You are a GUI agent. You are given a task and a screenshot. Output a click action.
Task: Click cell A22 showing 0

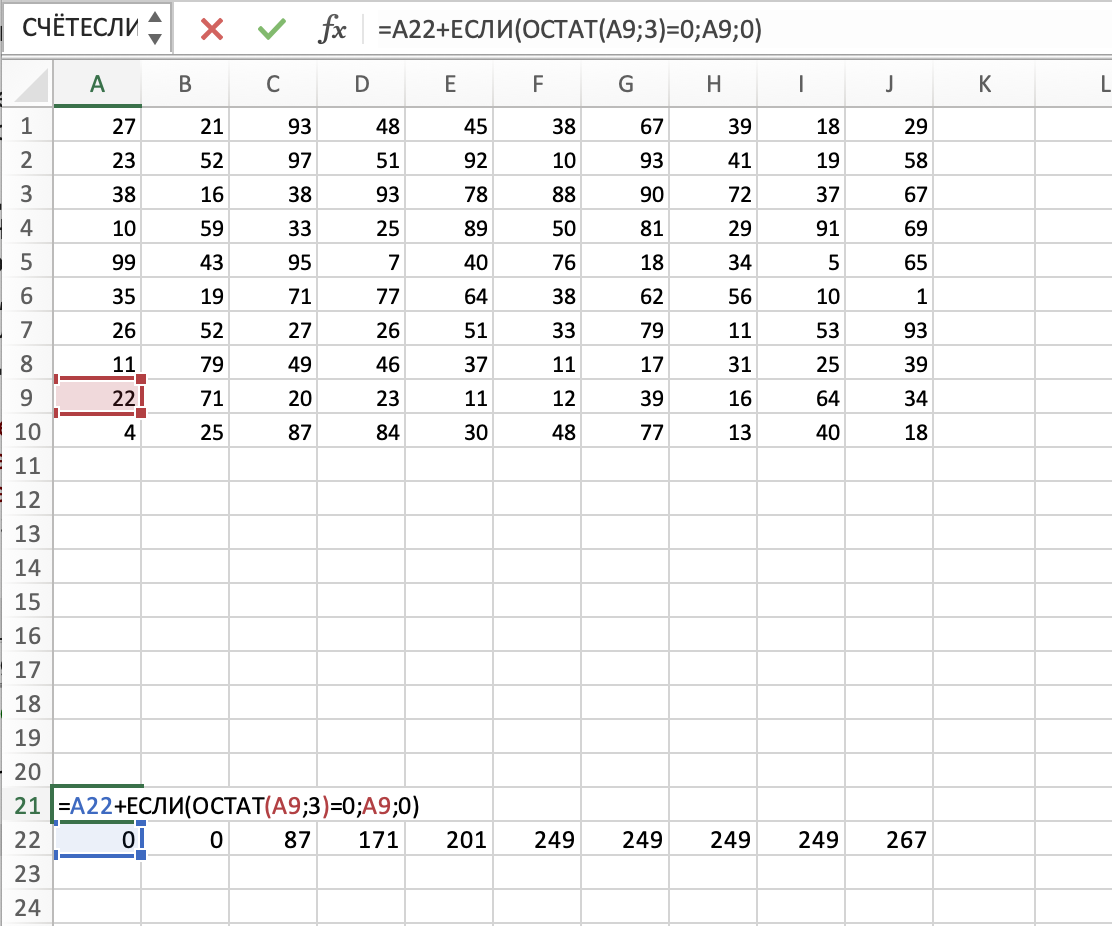pos(97,840)
